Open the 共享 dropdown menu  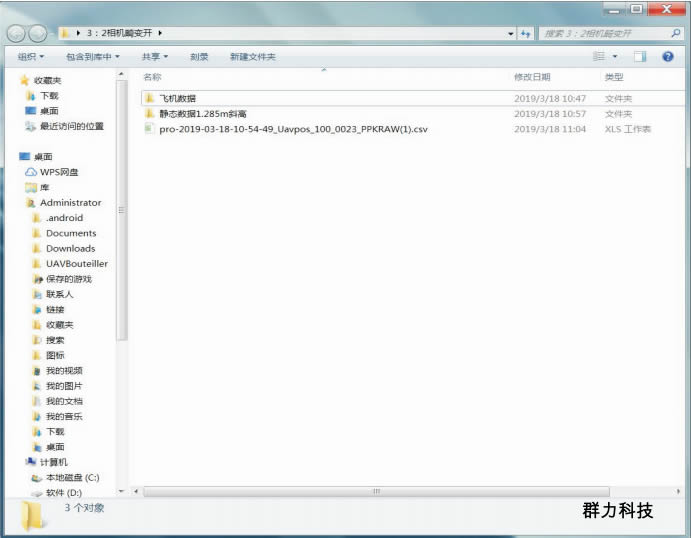(x=154, y=57)
